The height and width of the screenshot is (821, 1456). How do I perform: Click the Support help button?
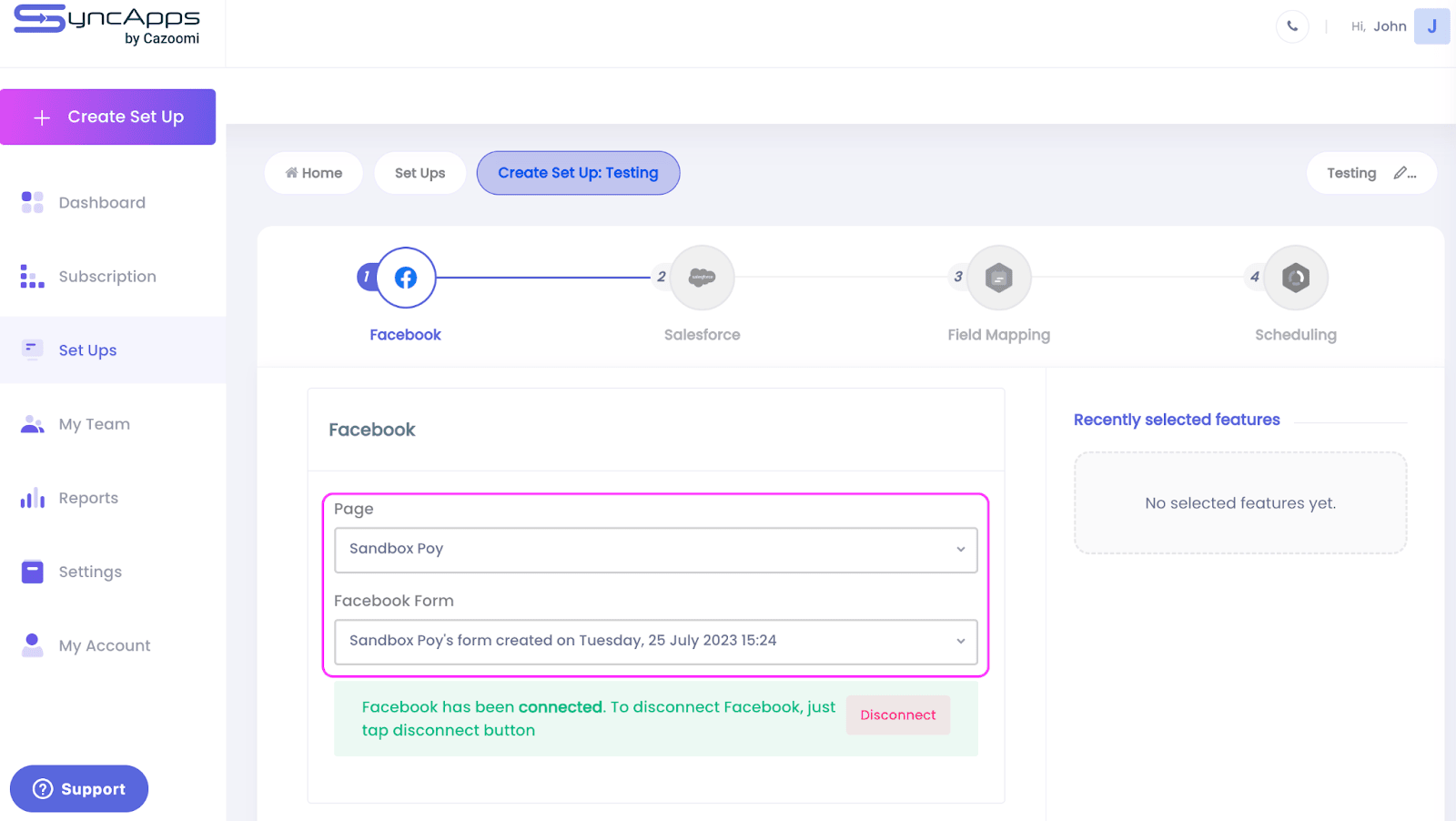point(79,788)
